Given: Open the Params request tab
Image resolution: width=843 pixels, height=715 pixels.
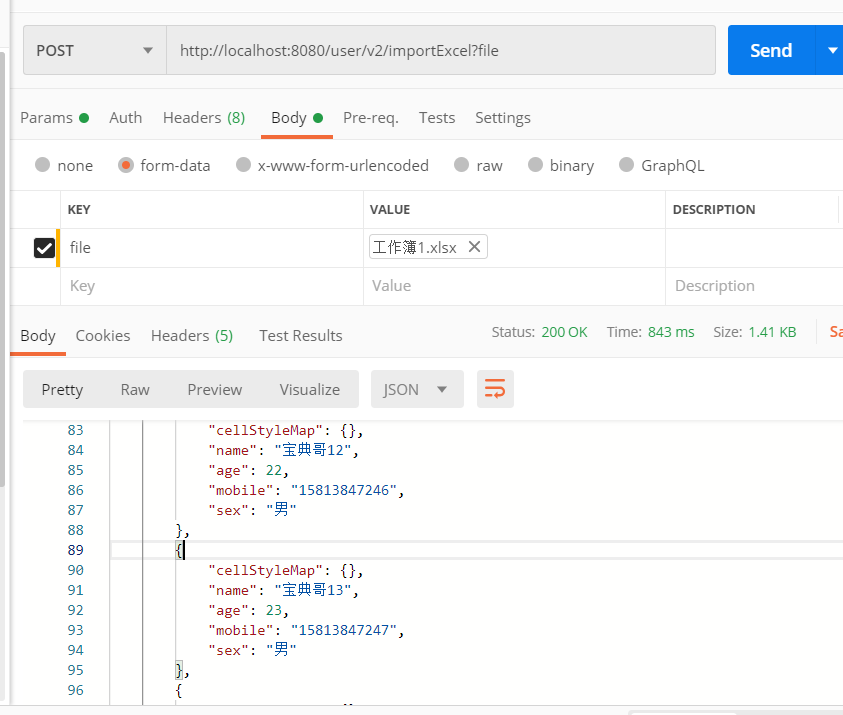Looking at the screenshot, I should click(x=54, y=118).
